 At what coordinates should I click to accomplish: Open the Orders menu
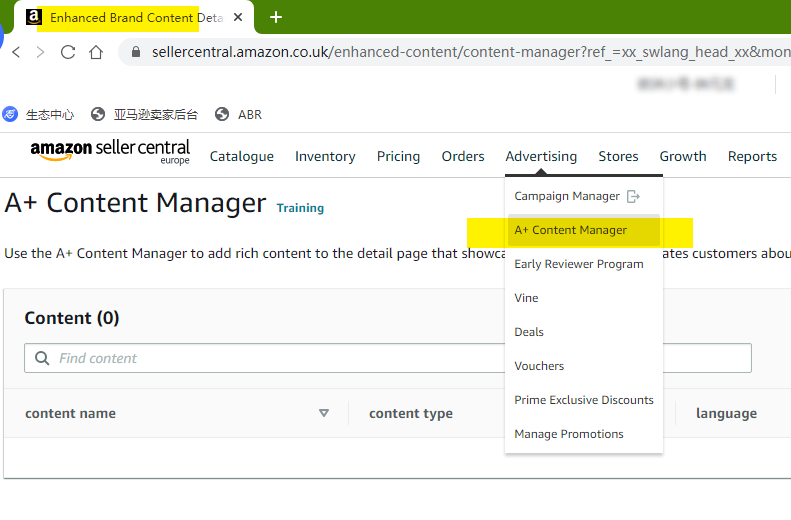coord(463,156)
